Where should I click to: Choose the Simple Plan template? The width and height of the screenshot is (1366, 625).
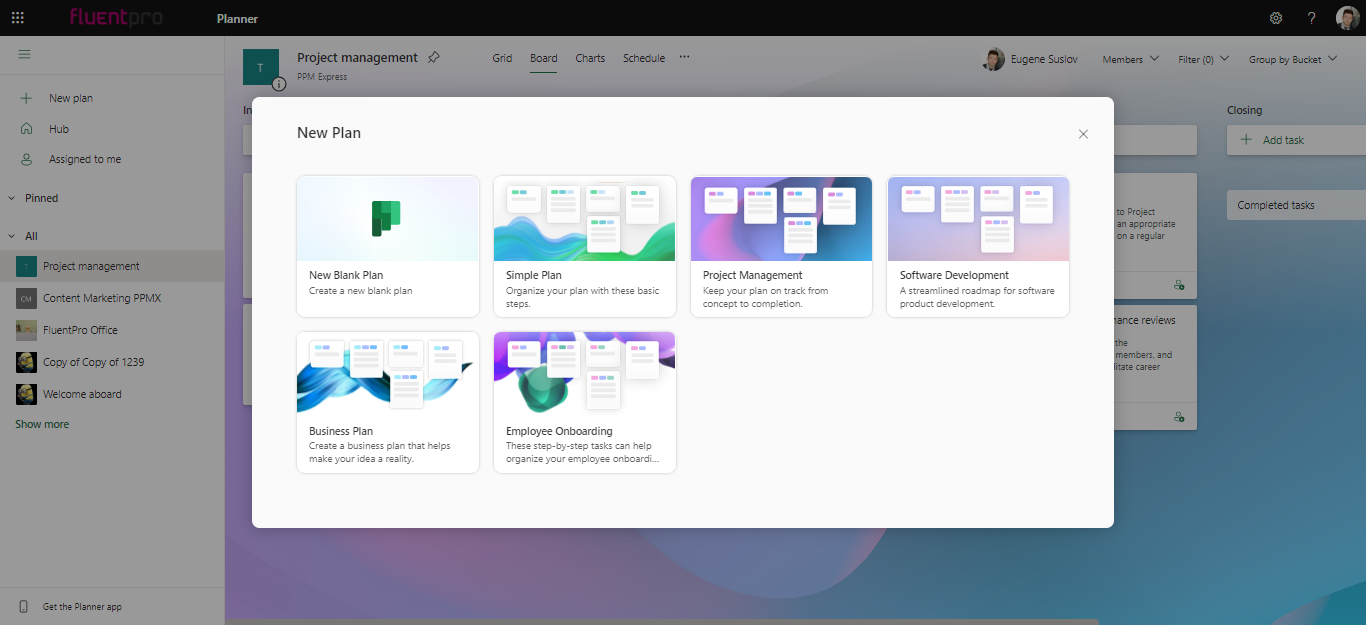point(585,247)
